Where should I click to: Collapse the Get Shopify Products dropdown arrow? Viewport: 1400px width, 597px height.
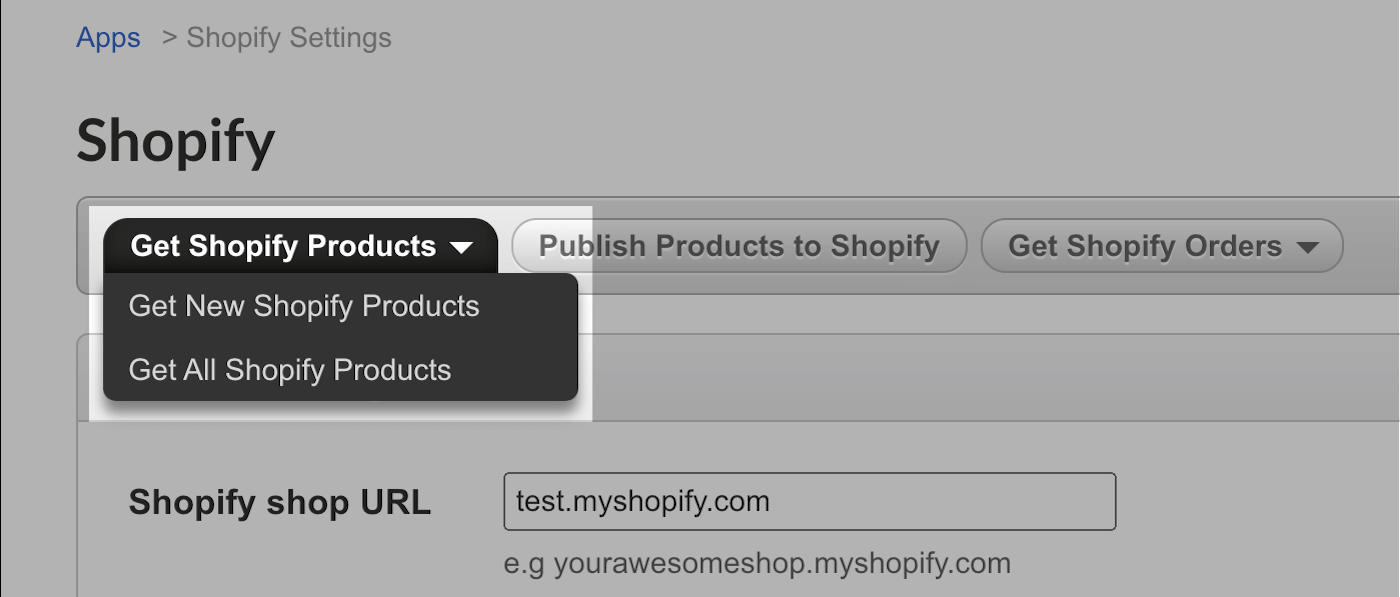pos(461,247)
